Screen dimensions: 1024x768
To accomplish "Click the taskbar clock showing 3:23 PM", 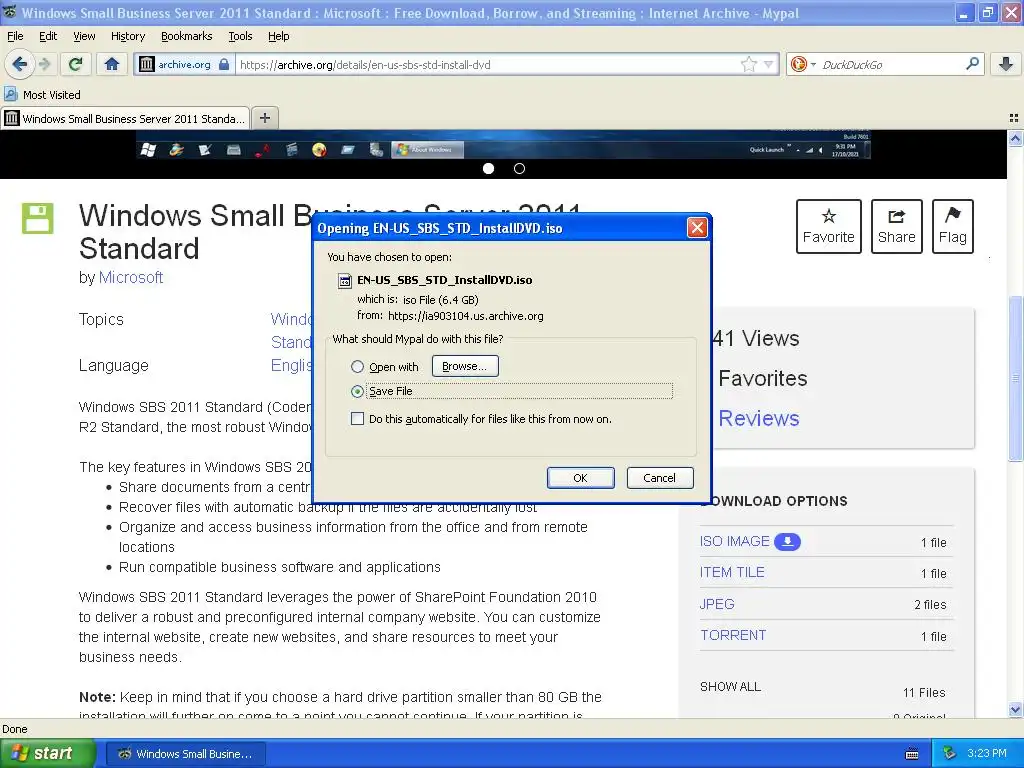I will click(987, 753).
